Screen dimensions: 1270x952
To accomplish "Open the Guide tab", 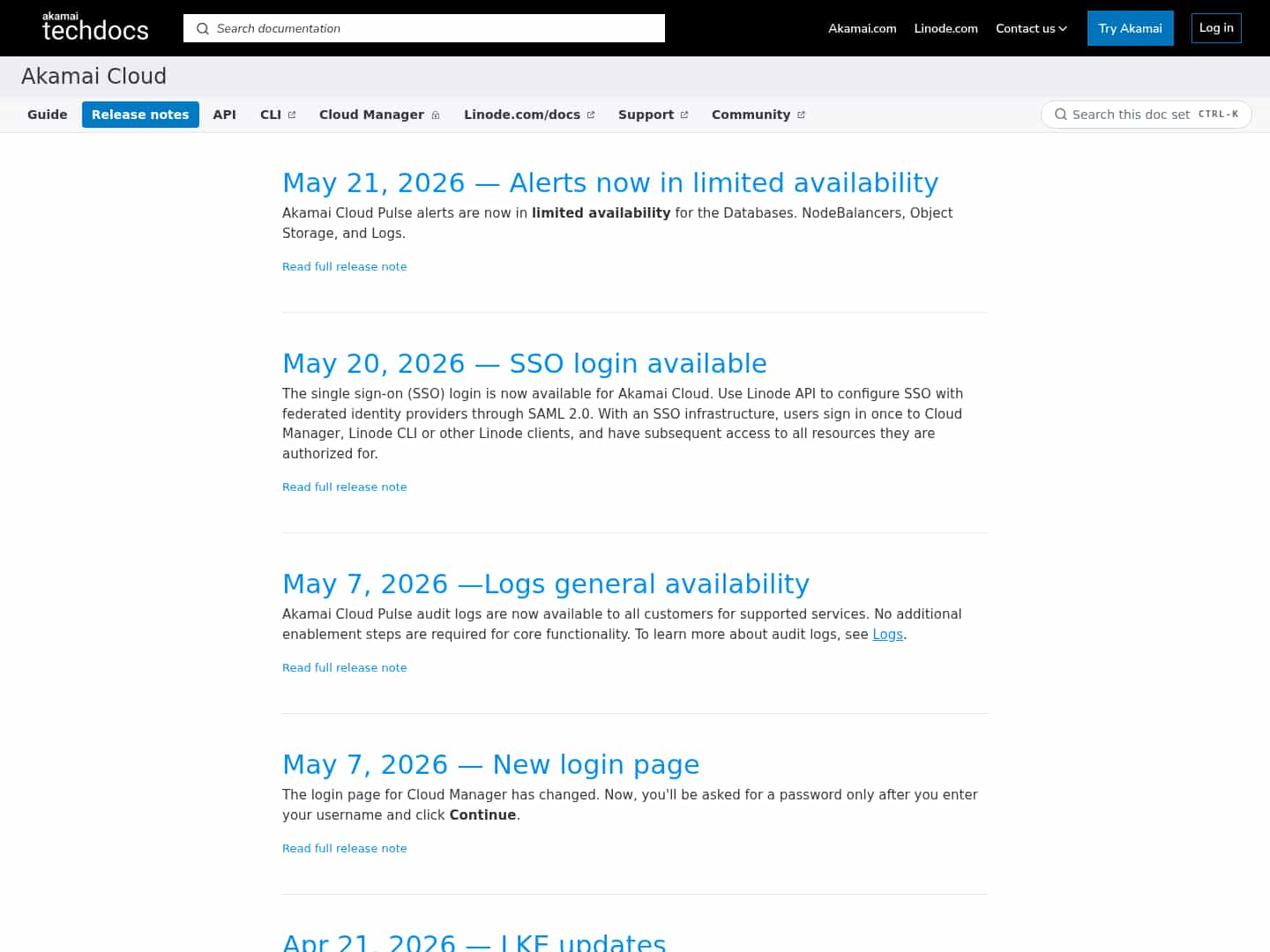I will point(48,115).
